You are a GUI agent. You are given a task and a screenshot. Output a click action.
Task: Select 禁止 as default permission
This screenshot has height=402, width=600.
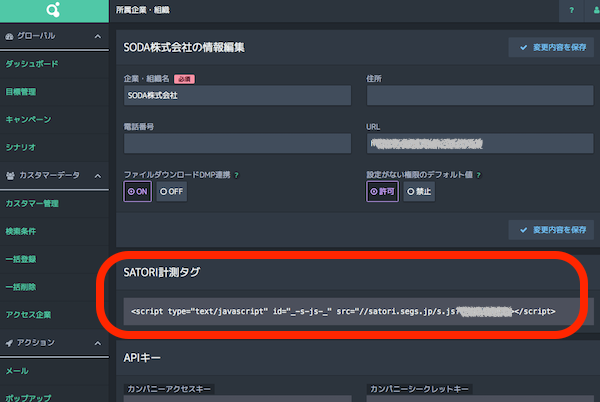tap(419, 191)
